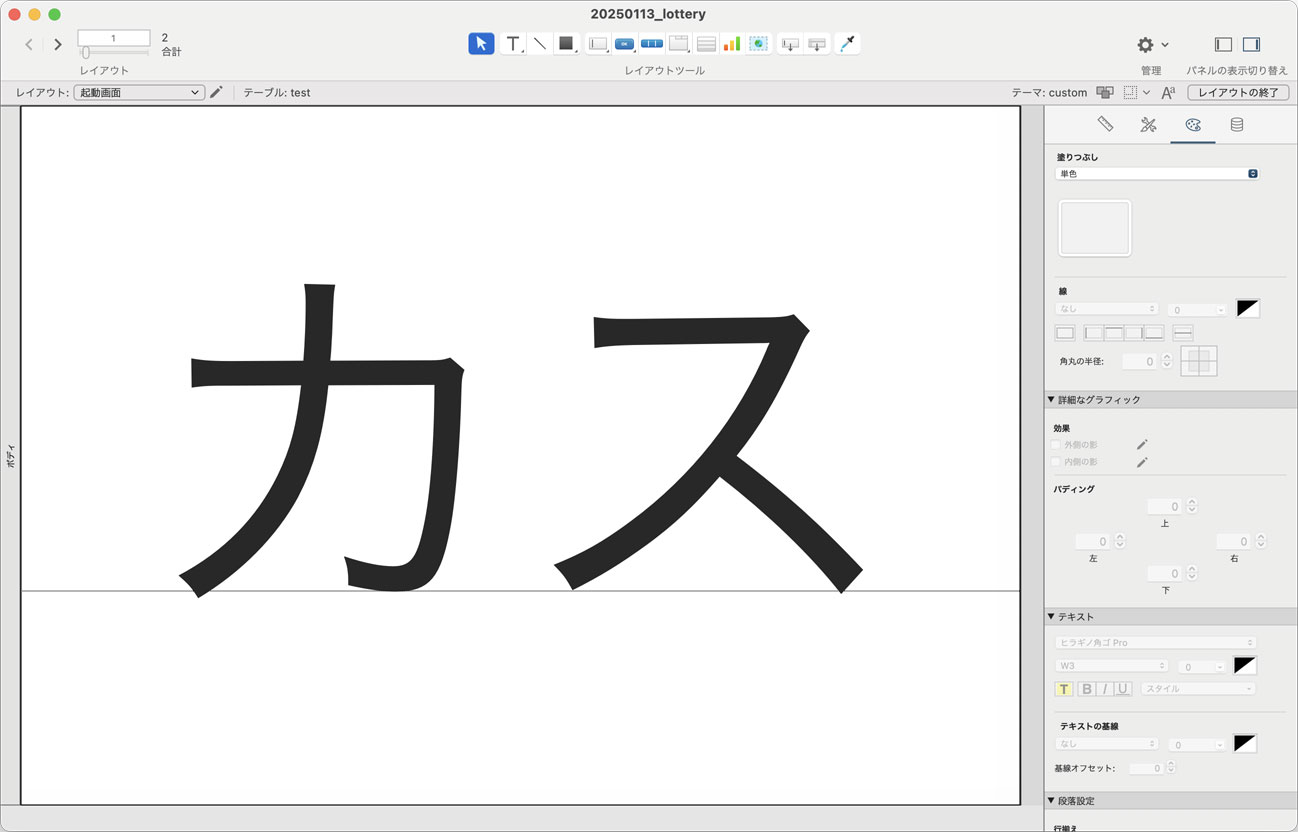The image size is (1298, 832).
Task: Toggle the right inspector panel display
Action: (x=1251, y=45)
